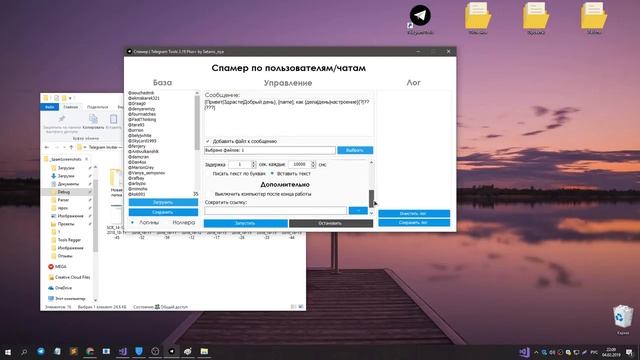
Task: Click the arrow button beside shorten link field
Action: pyautogui.click(x=358, y=210)
